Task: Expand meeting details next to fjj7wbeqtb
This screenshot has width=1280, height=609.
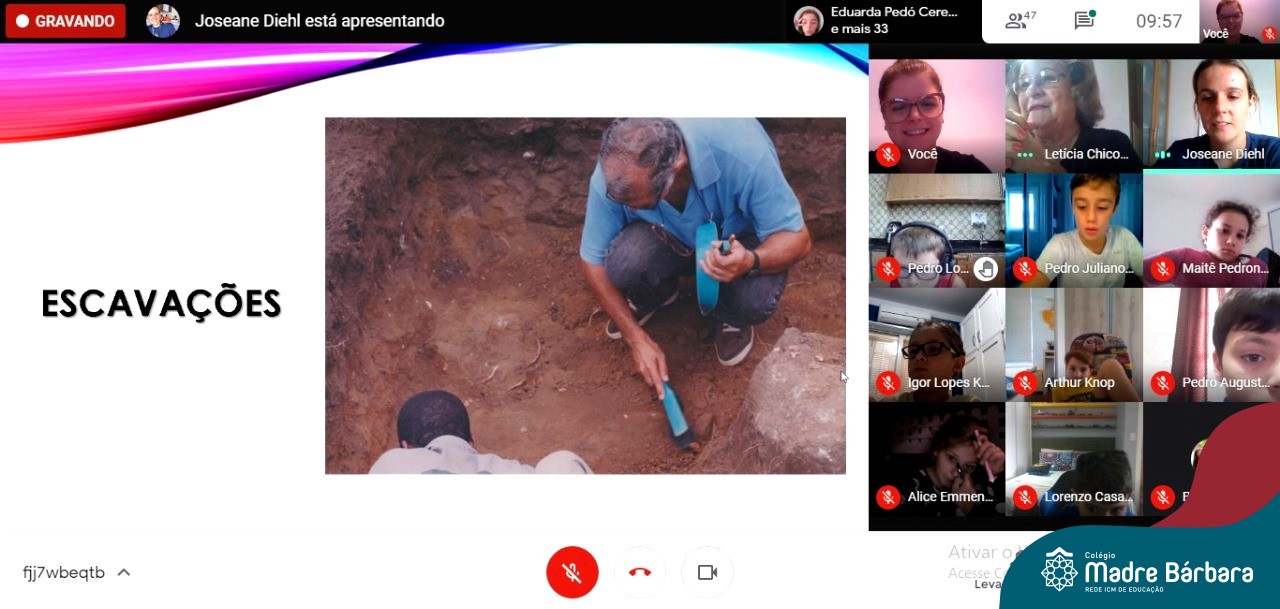Action: click(x=124, y=573)
